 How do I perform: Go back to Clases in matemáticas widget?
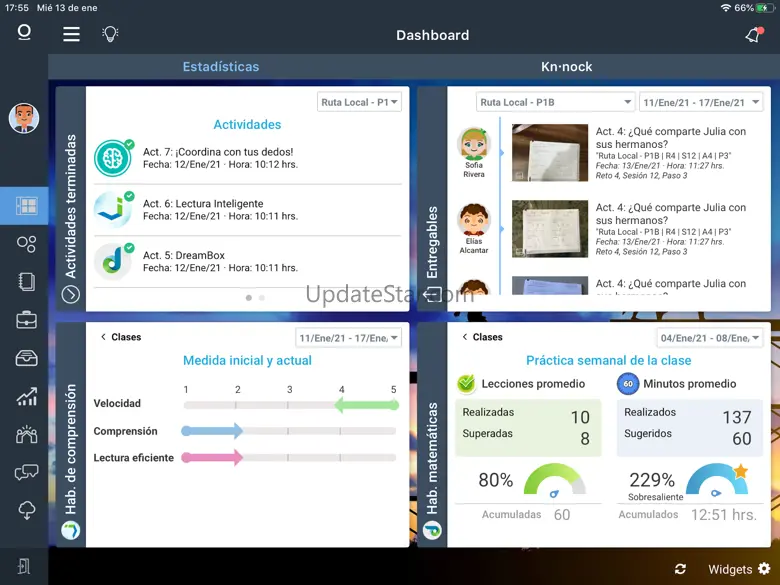(482, 337)
